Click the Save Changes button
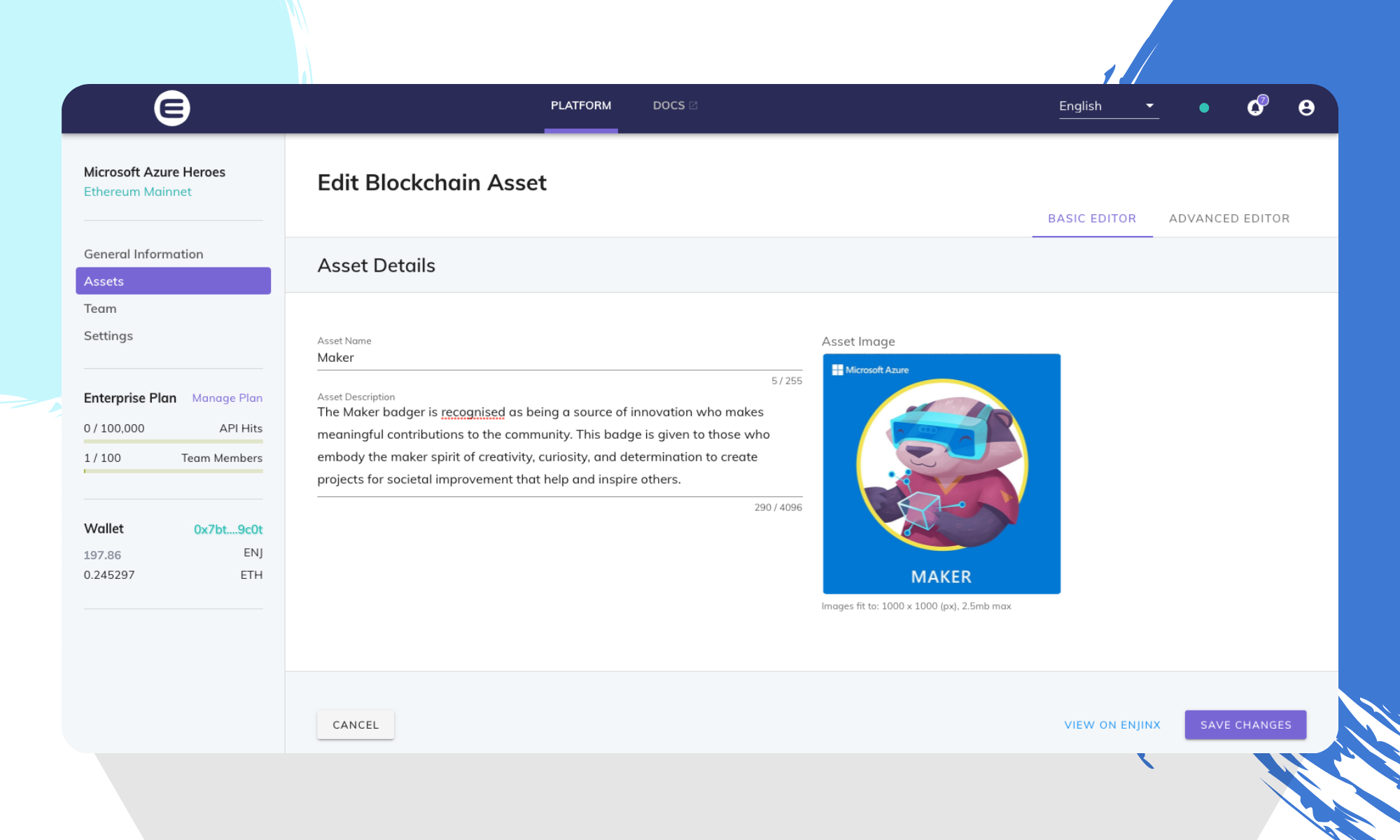The image size is (1400, 840). point(1245,724)
